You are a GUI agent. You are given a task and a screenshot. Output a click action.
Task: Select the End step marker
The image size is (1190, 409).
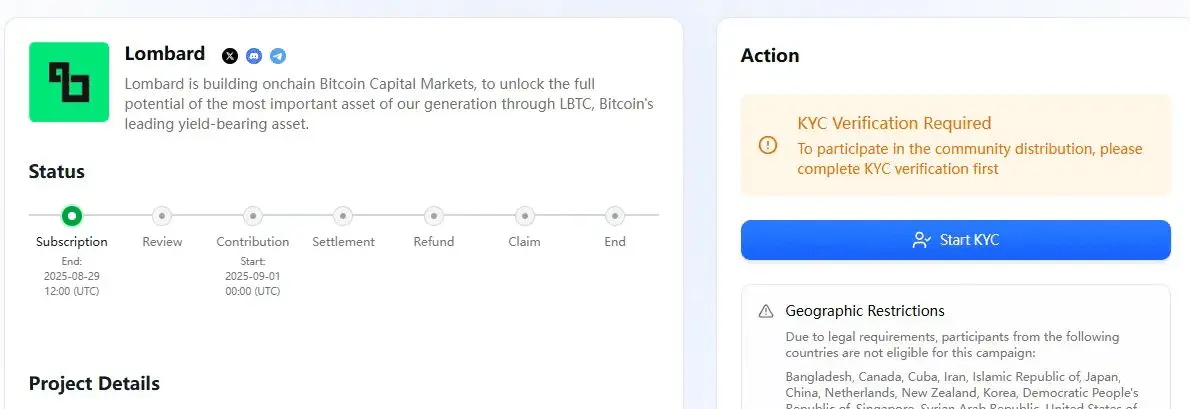(x=615, y=216)
